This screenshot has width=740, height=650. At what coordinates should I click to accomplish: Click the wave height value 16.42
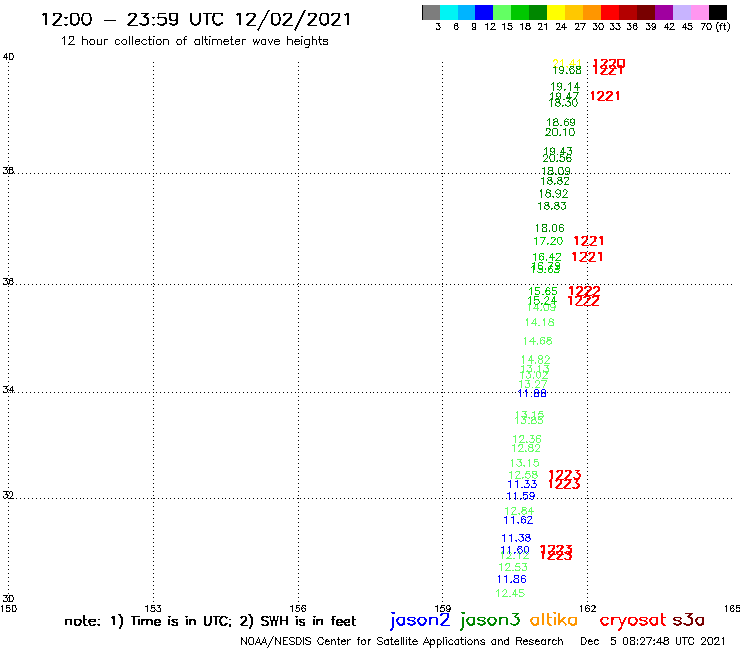click(547, 257)
